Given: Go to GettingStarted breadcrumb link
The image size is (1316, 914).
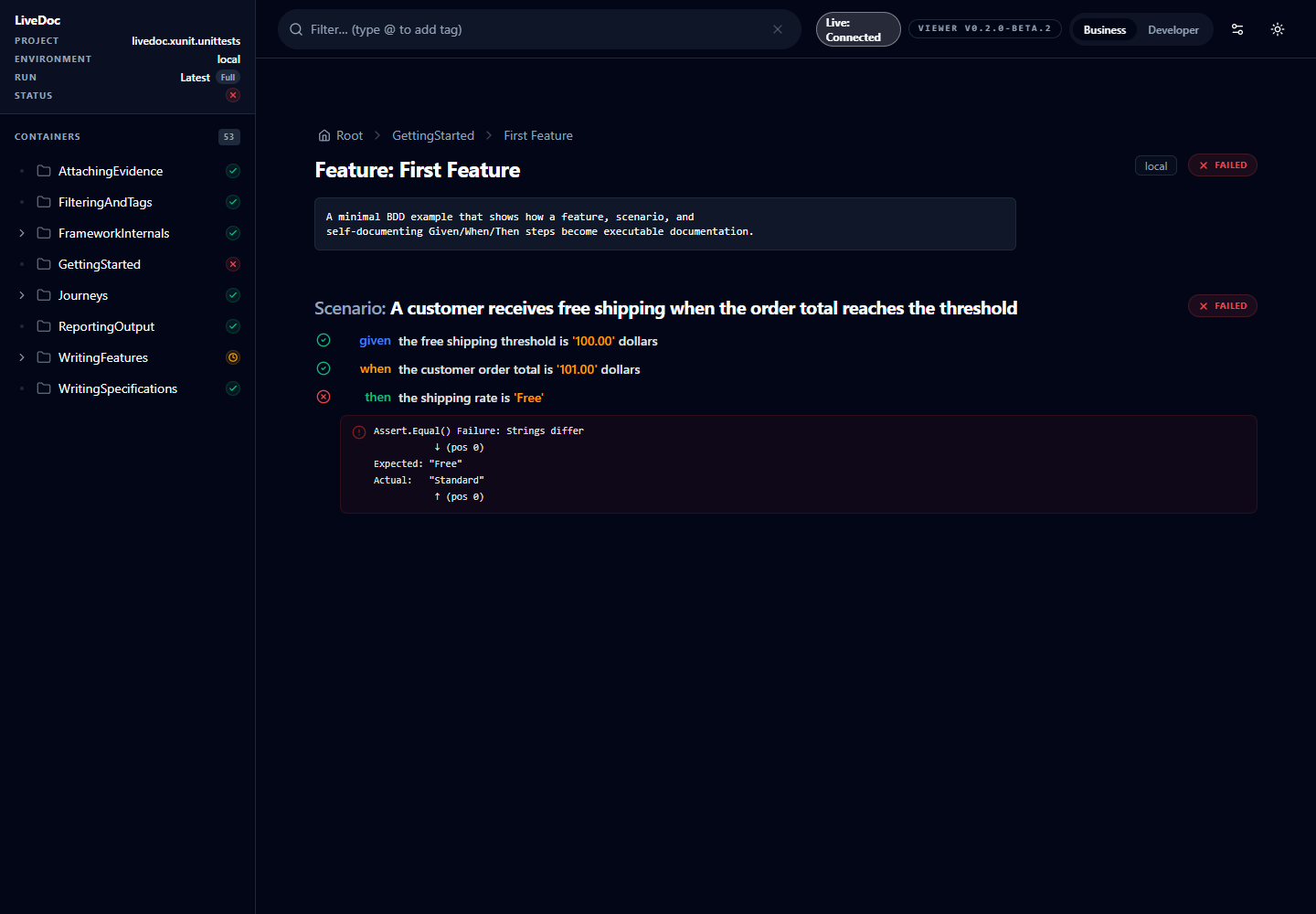Looking at the screenshot, I should click(433, 135).
